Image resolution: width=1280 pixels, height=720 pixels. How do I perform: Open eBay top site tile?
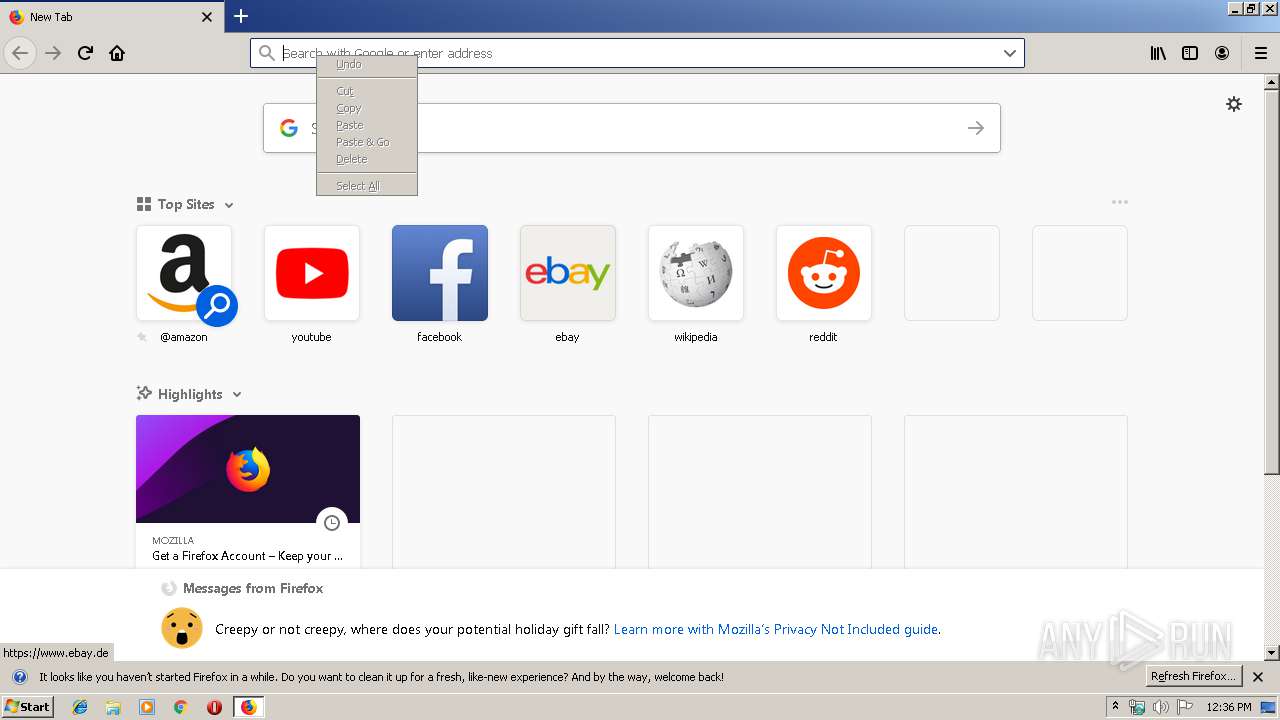pos(568,273)
